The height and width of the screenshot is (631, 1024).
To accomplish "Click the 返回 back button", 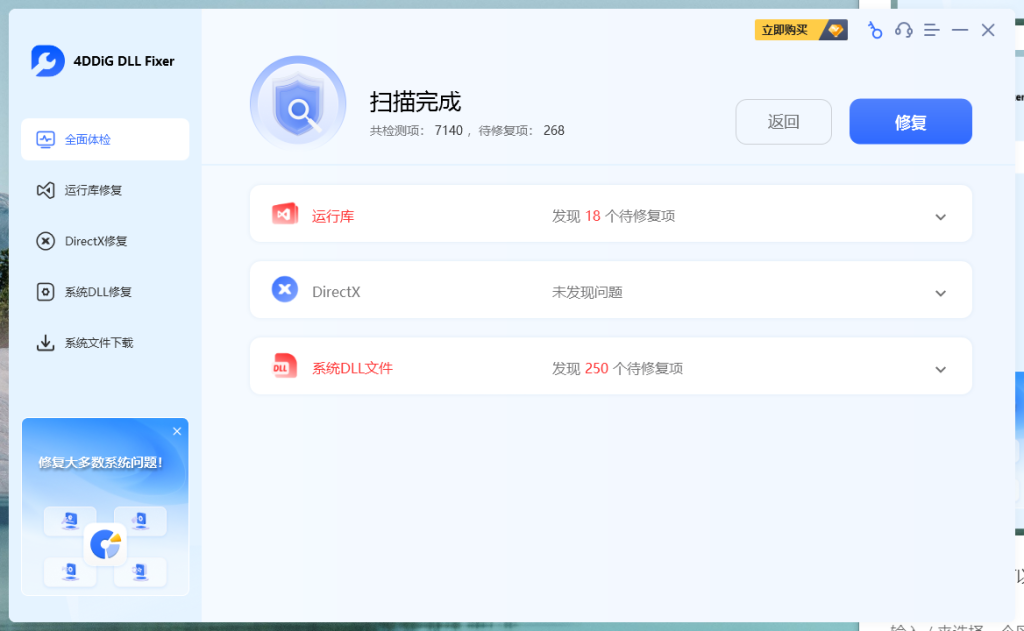I will point(783,120).
